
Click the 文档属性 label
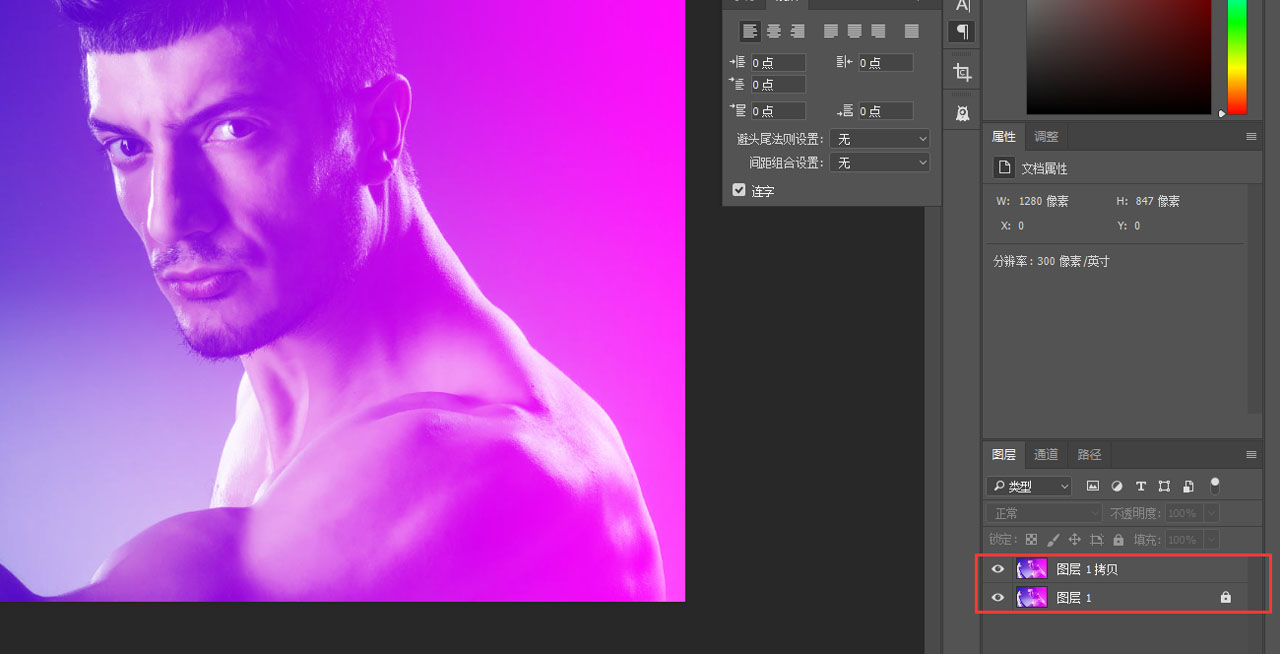1044,169
